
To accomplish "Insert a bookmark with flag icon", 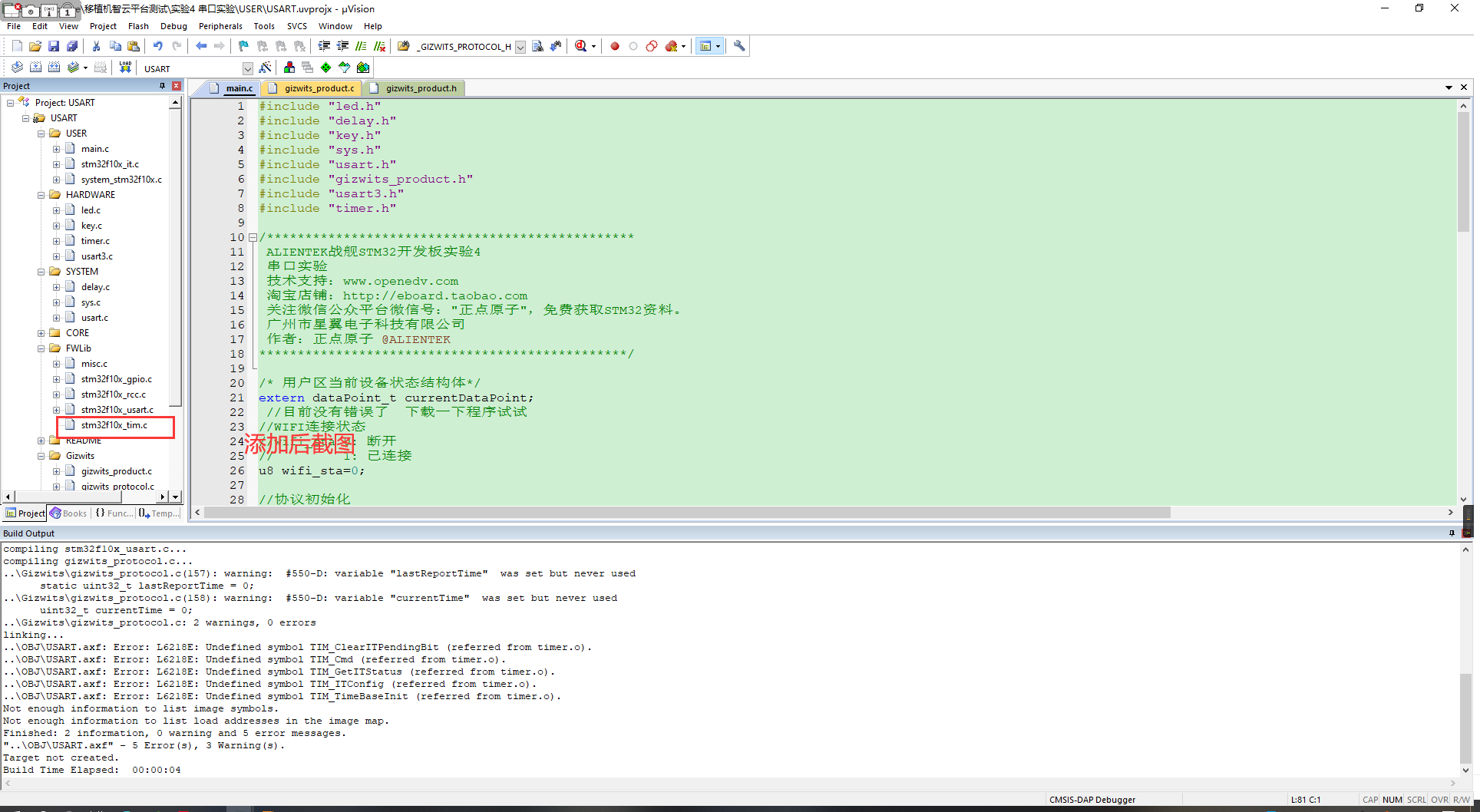I will point(244,46).
